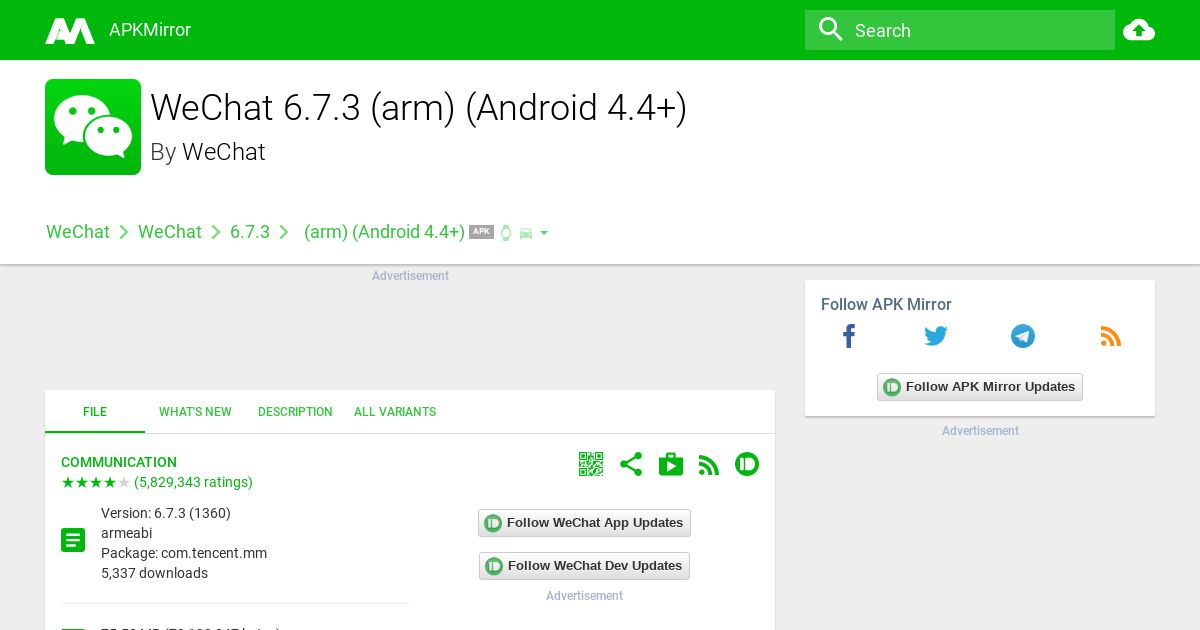Click the "(5,829,343 ratings)" text

click(x=193, y=482)
